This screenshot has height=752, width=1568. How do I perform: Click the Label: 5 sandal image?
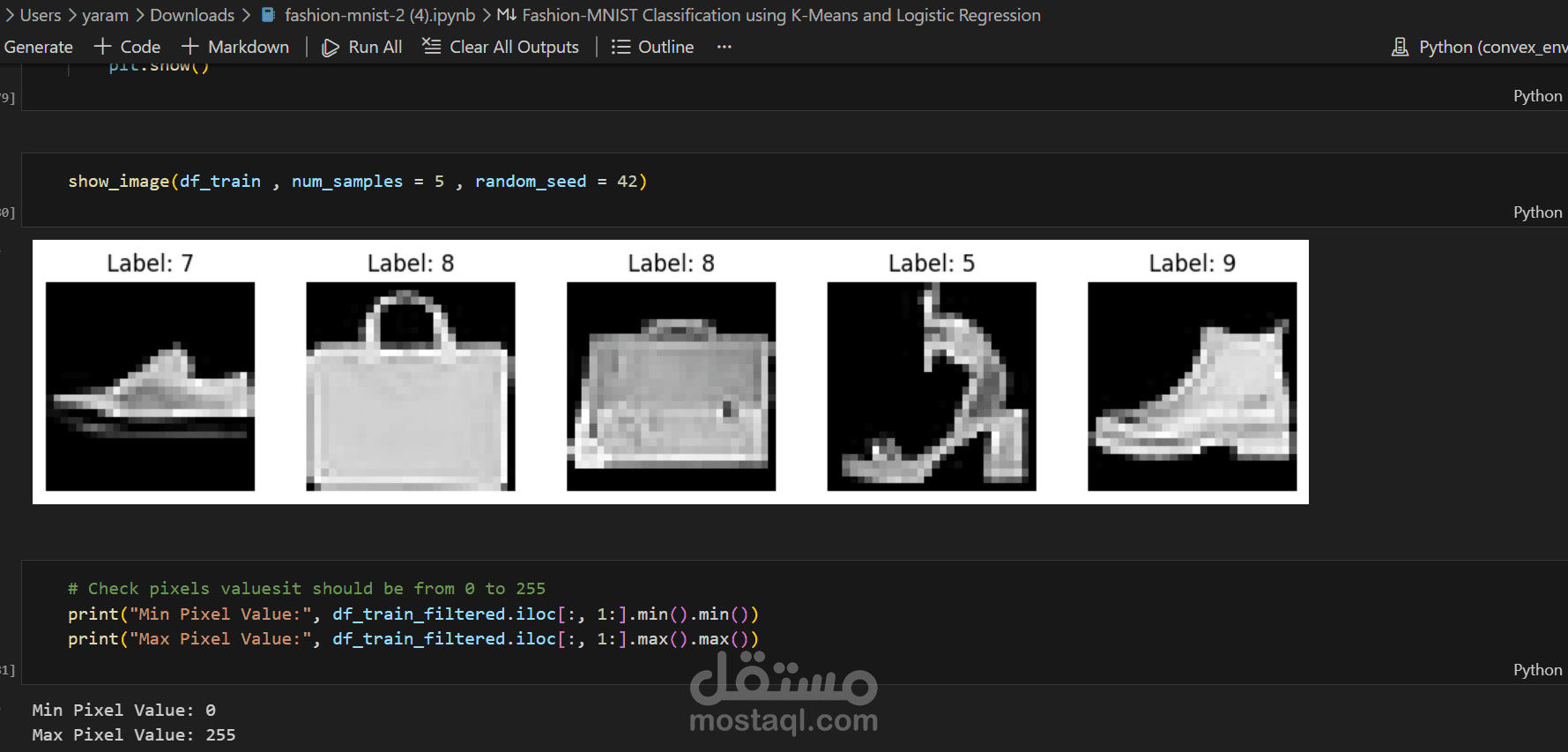(932, 386)
